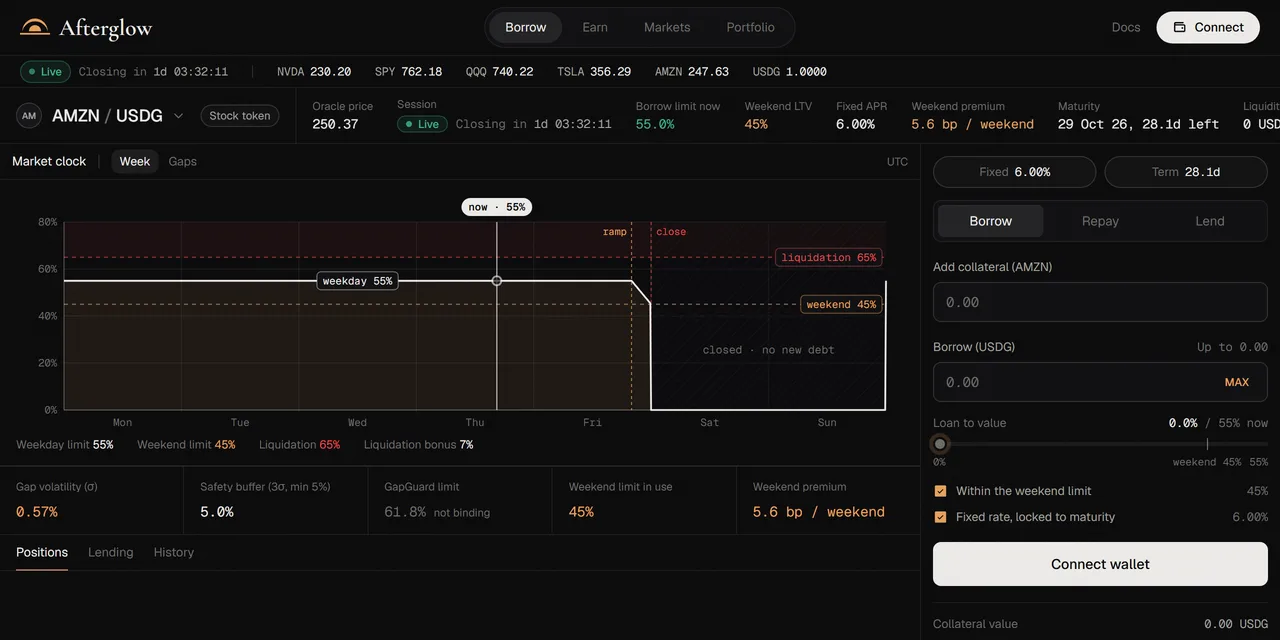Click the Oracle price 250.37 value
The height and width of the screenshot is (640, 1280).
click(335, 124)
